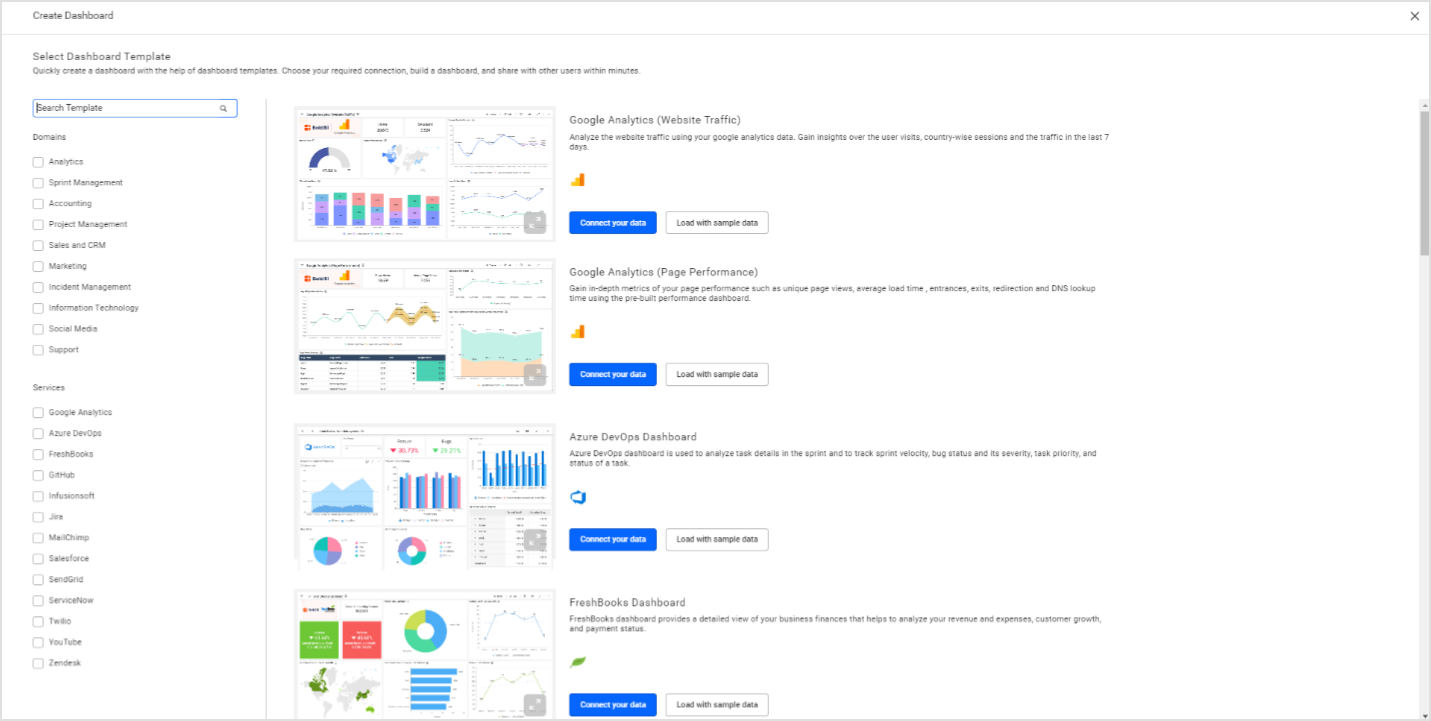Viewport: 1431px width, 721px height.
Task: Click the Azure DevOps logo icon
Action: click(577, 497)
